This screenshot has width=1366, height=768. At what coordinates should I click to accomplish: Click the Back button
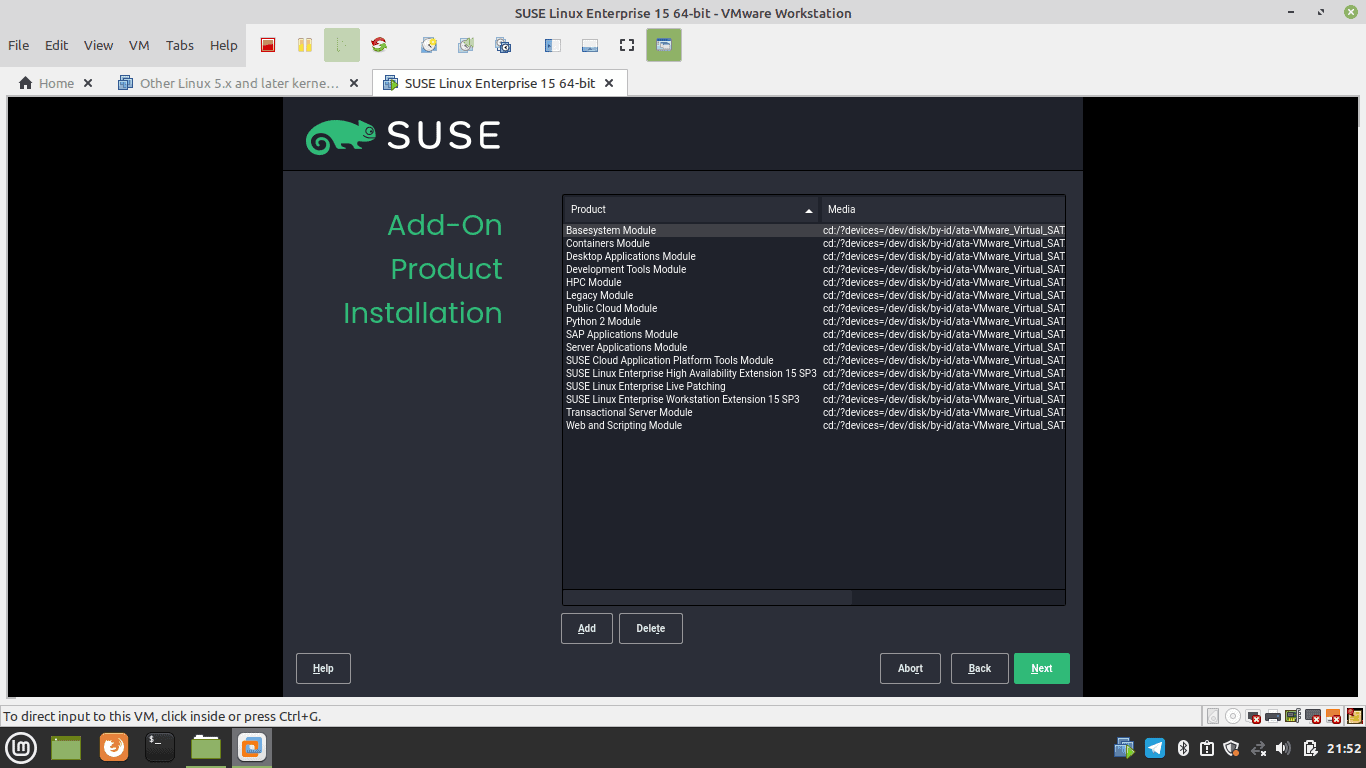pos(980,668)
